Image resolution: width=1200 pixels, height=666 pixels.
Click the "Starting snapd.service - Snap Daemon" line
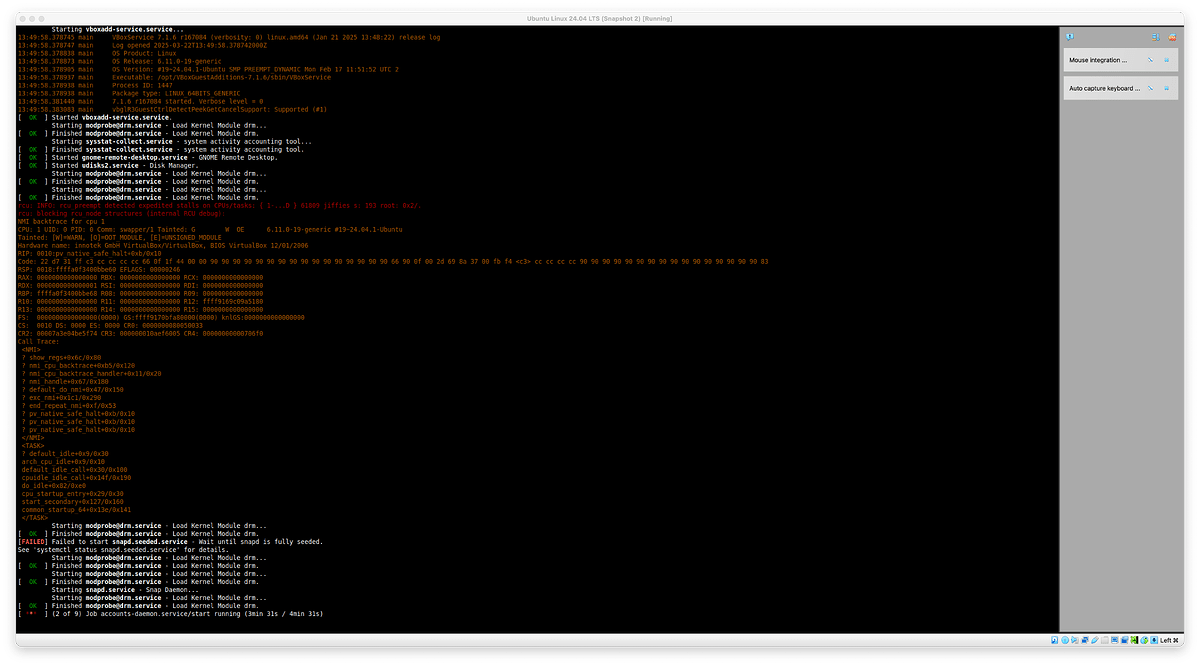125,589
